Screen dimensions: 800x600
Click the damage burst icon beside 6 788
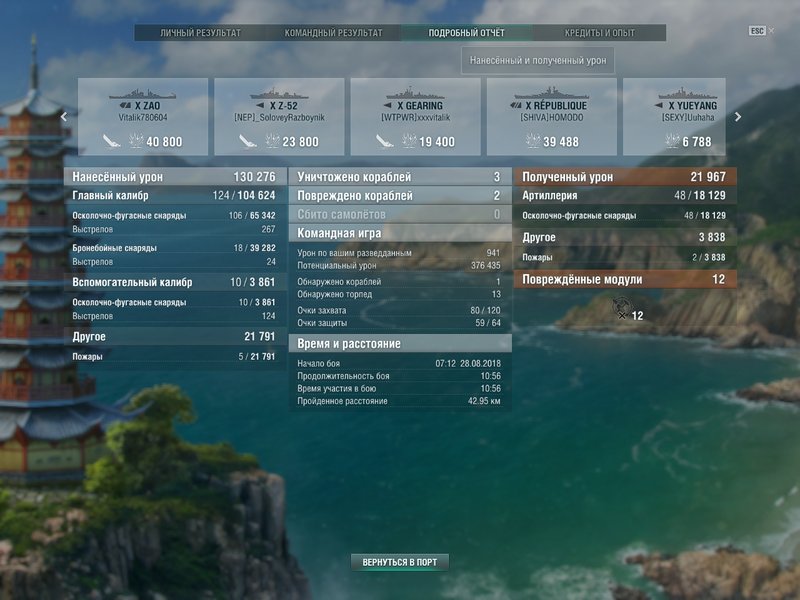click(x=672, y=141)
